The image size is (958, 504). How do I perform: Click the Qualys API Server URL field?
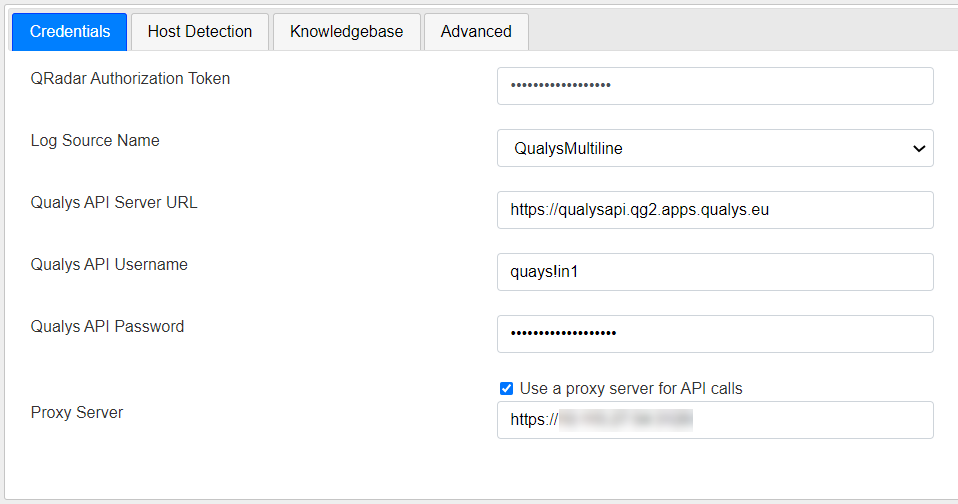click(x=714, y=210)
